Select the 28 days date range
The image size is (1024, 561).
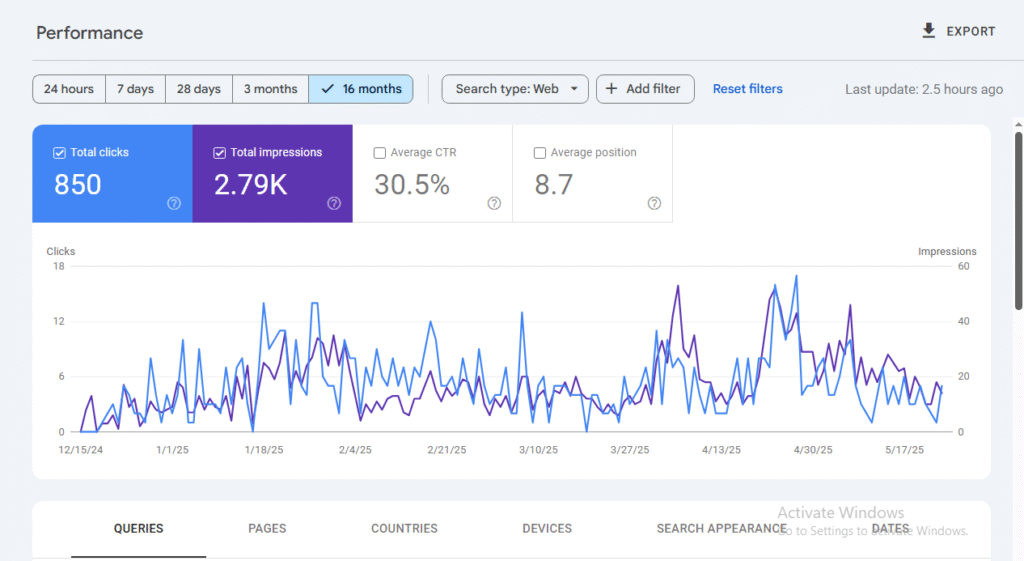199,89
